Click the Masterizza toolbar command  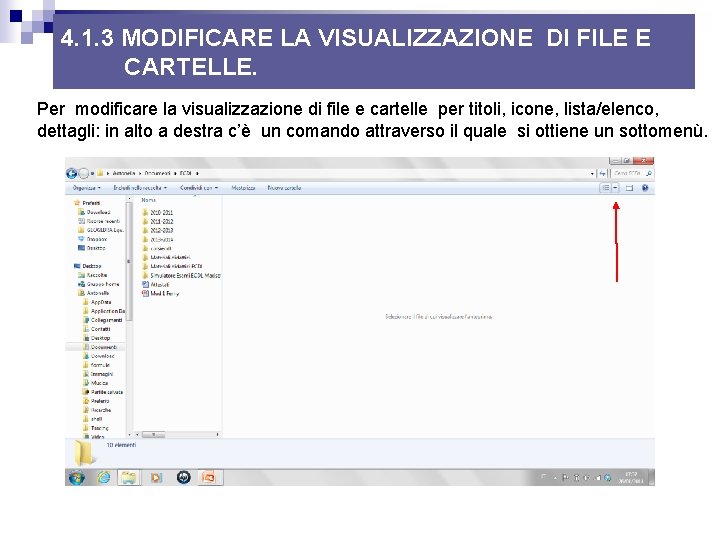(243, 188)
